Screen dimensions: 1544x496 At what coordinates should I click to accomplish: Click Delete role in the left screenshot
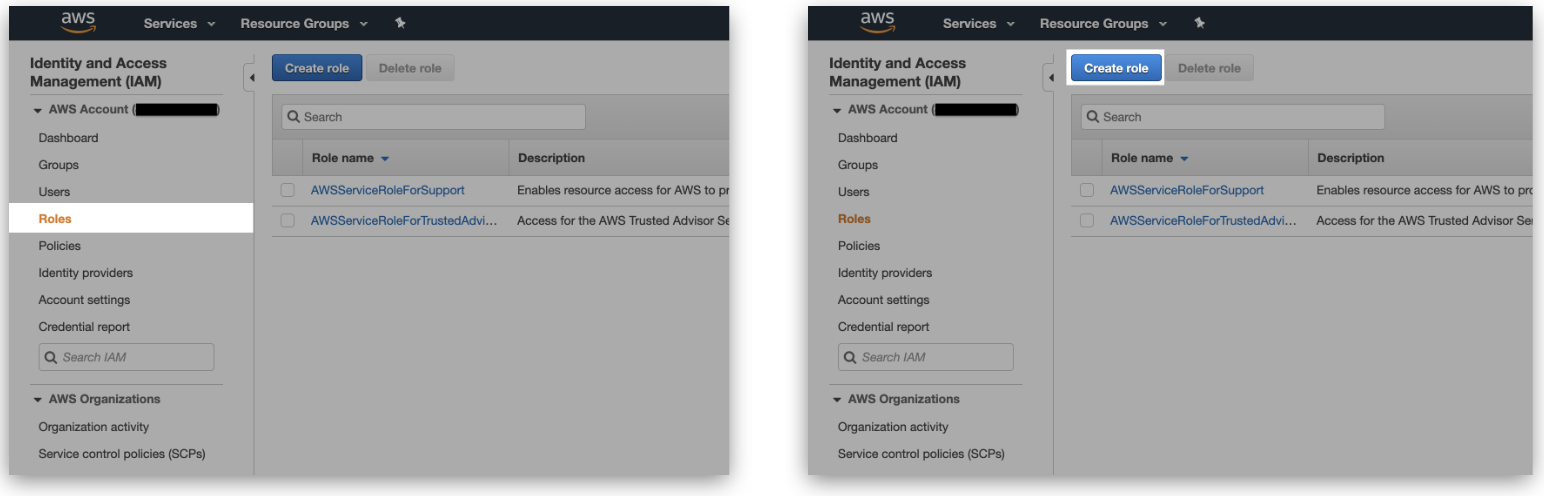pos(410,68)
